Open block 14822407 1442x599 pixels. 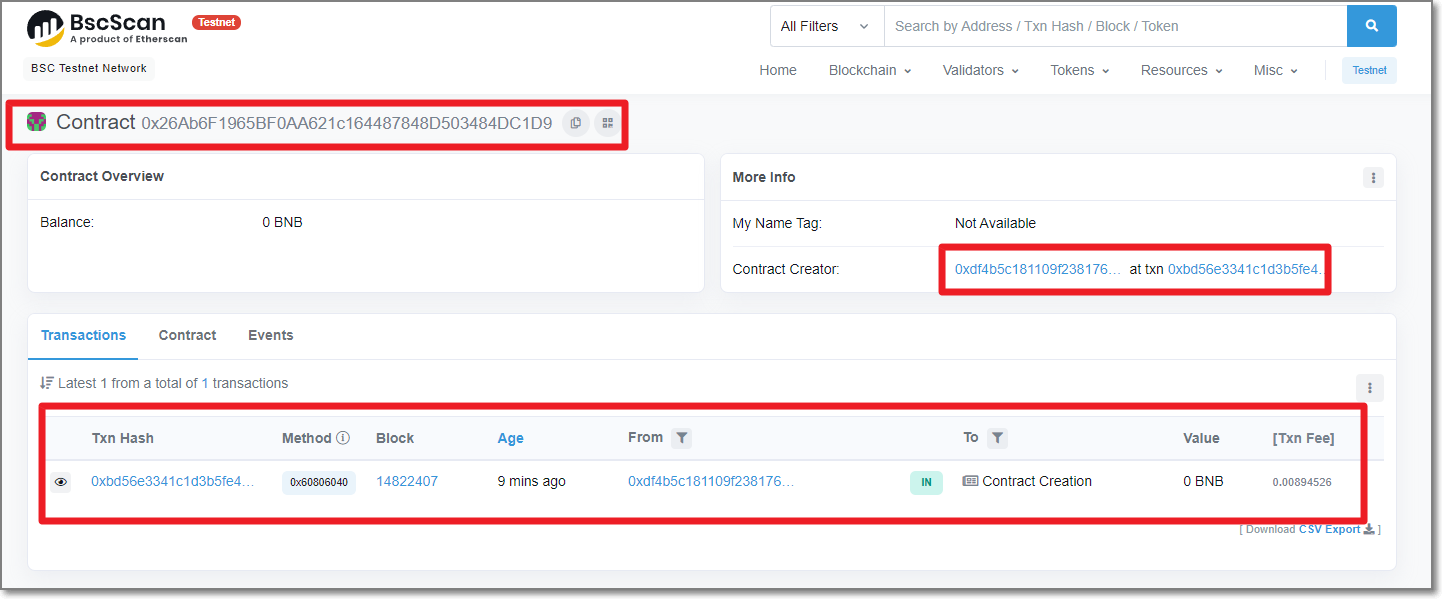(407, 482)
